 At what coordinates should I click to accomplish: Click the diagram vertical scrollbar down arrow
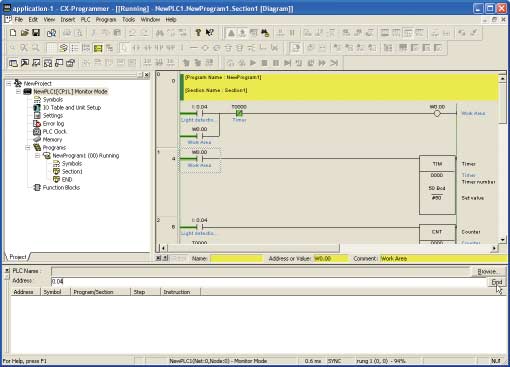tap(502, 240)
